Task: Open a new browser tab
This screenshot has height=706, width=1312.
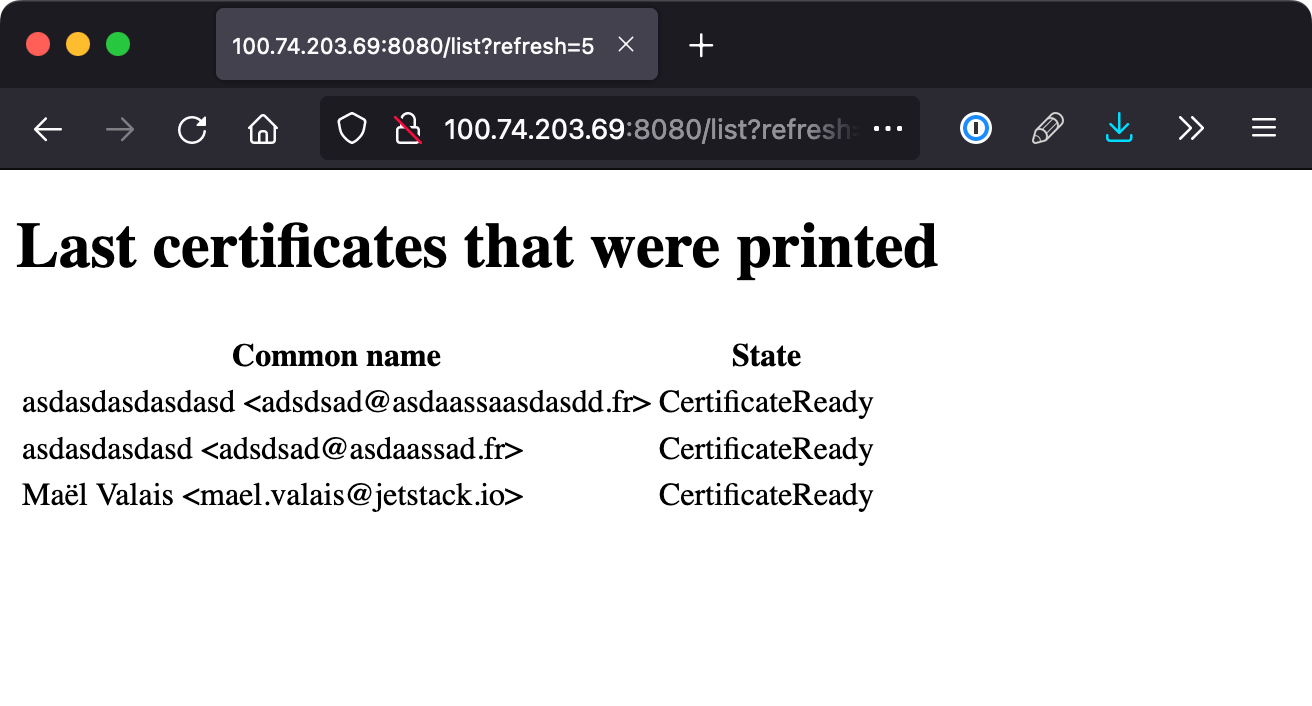Action: 702,46
